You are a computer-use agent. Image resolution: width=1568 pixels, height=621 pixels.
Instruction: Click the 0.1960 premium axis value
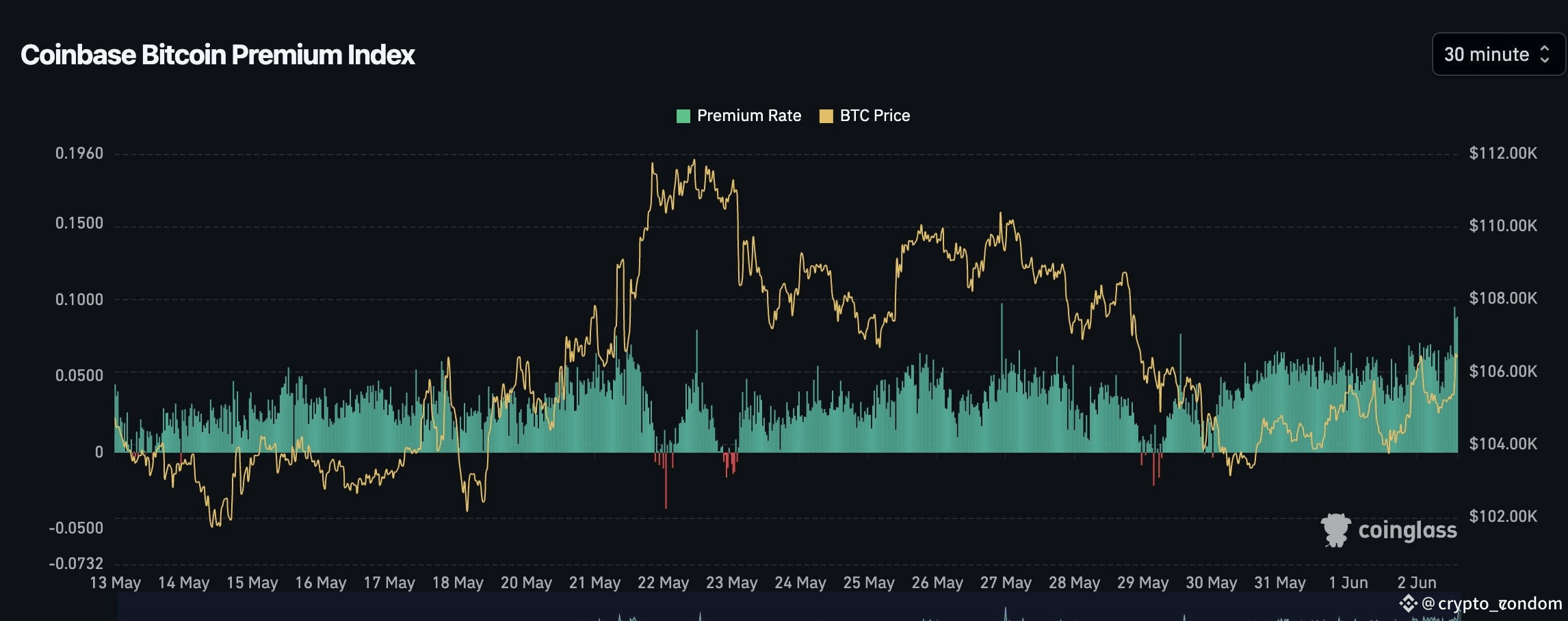[x=79, y=153]
